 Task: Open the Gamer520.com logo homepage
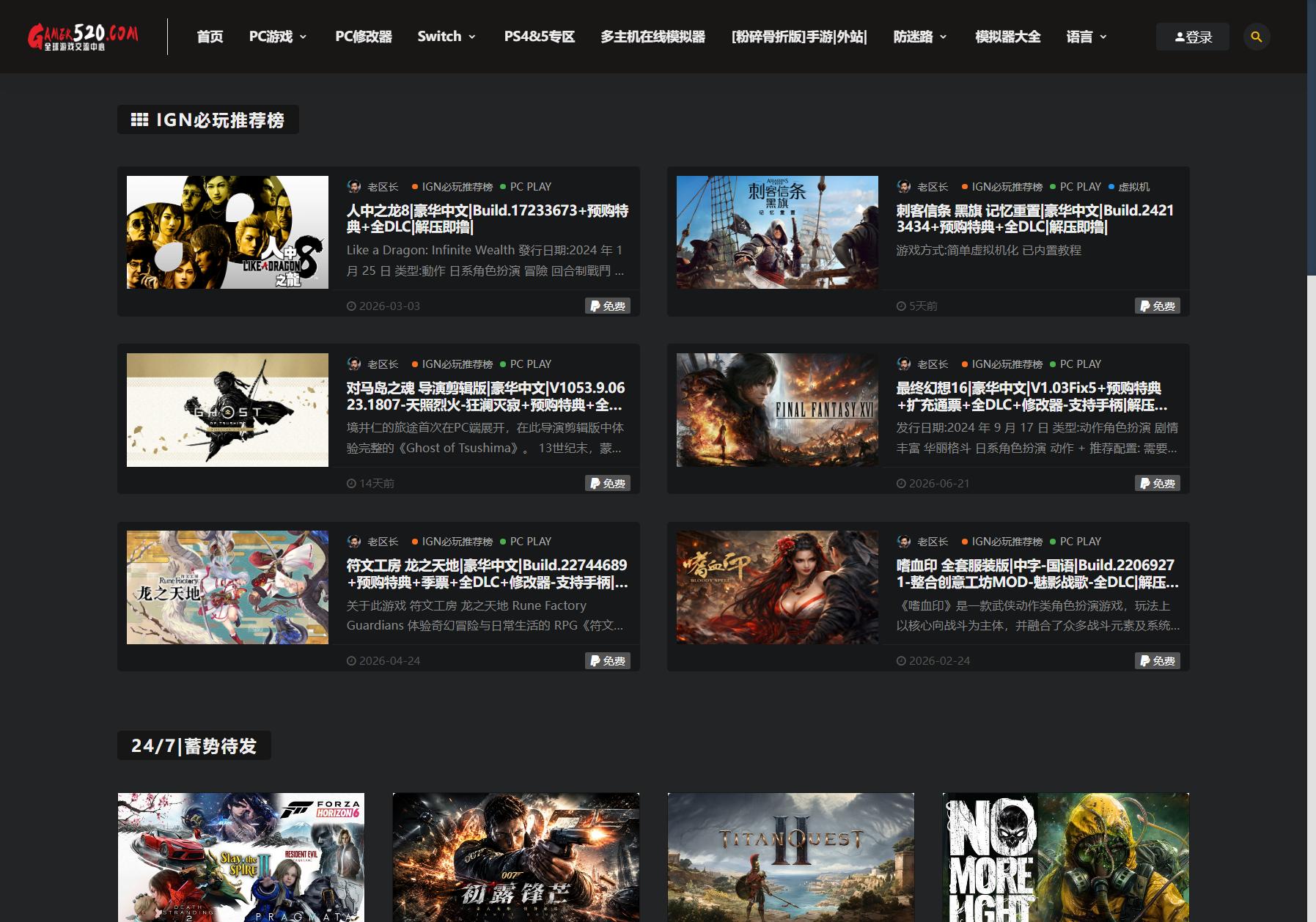84,36
